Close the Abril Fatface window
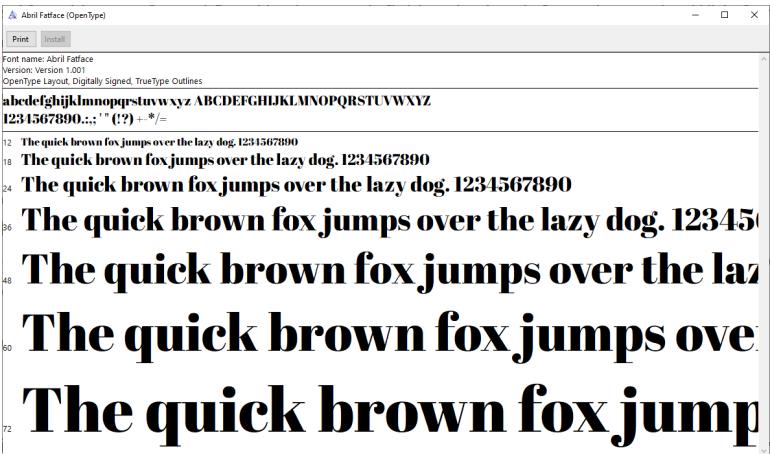Screen dimensions: 770x454 [x=754, y=15]
